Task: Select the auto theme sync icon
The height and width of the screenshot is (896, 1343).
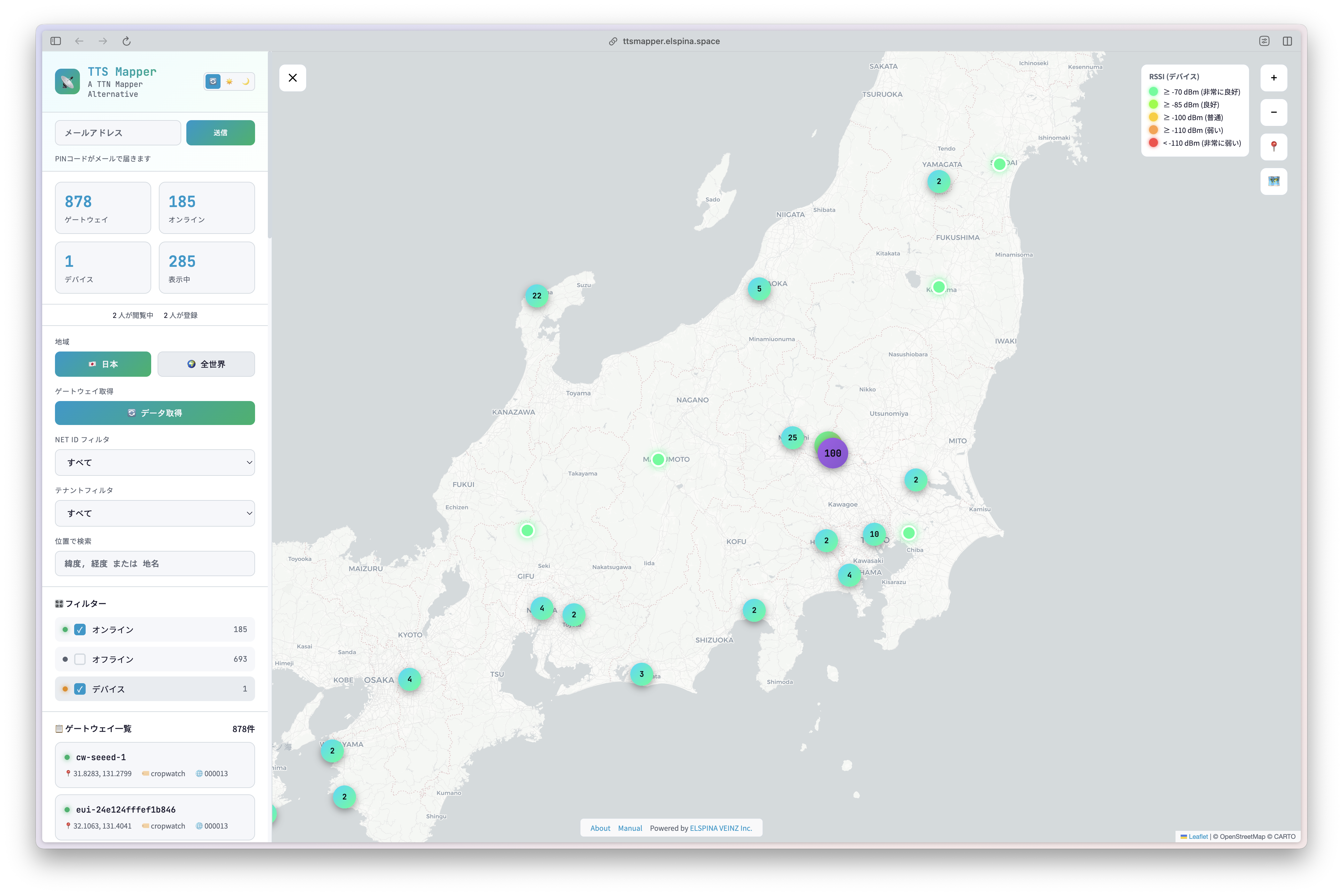Action: 213,81
